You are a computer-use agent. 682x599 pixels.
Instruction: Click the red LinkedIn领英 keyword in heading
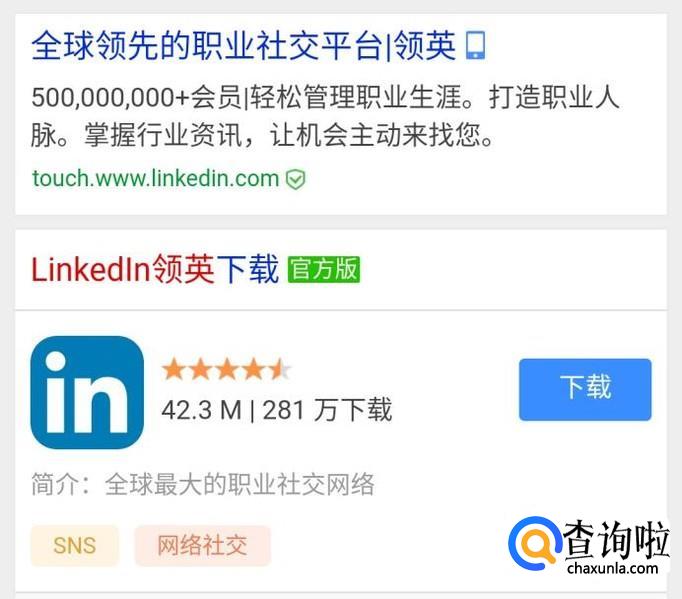pyautogui.click(x=123, y=269)
